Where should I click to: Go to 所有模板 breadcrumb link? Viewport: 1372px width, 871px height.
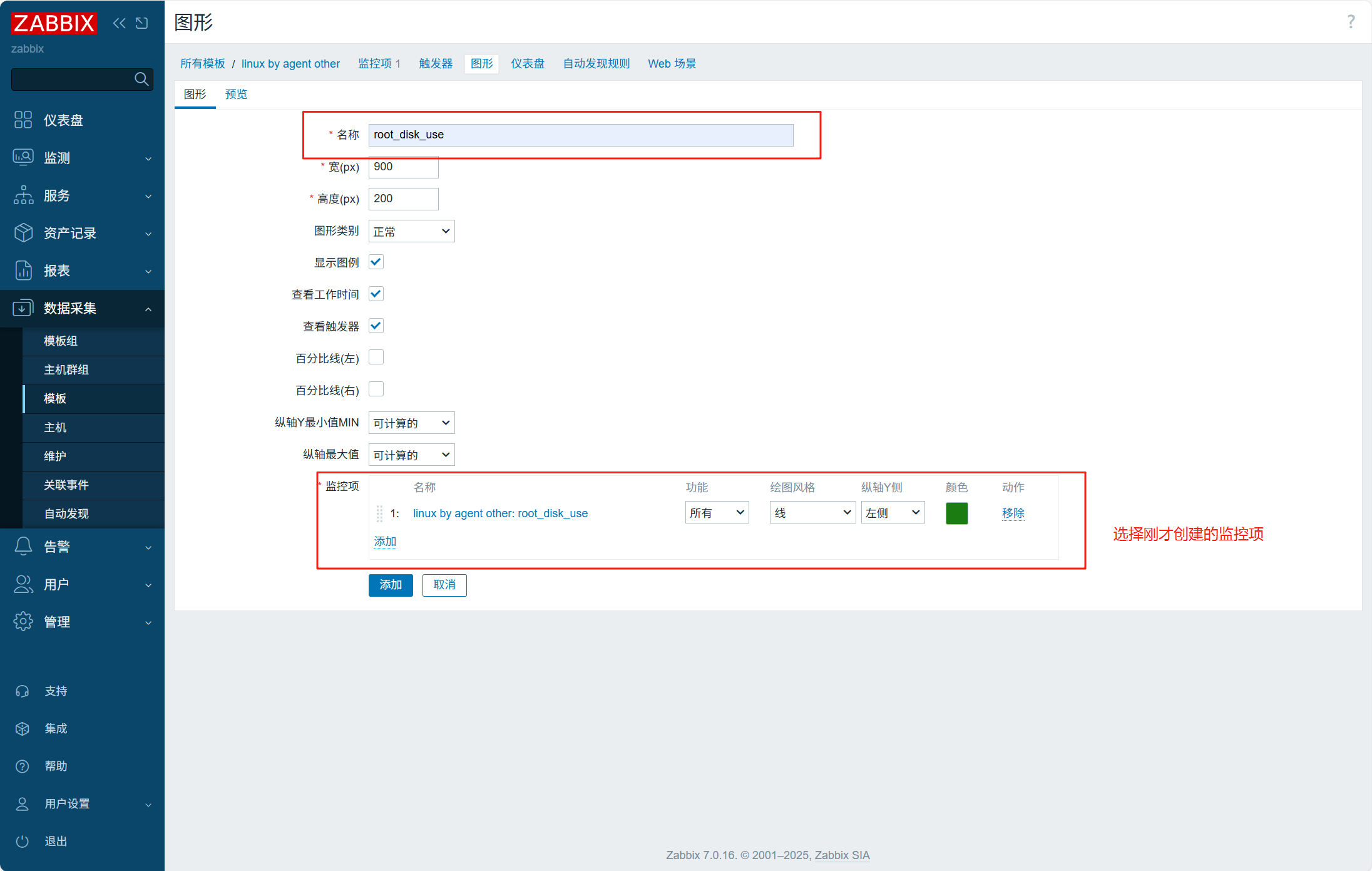click(202, 63)
